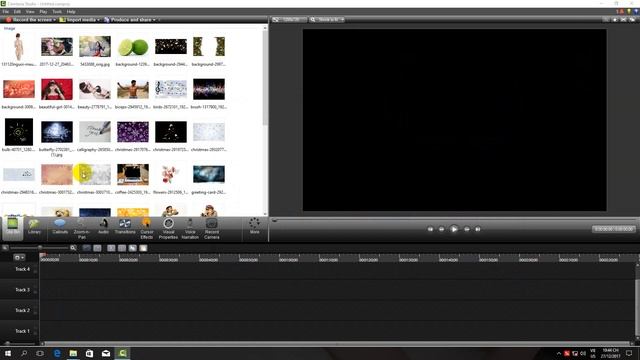This screenshot has height=360, width=640.
Task: Select the calligraphy pen image thumbnail
Action: point(95,132)
